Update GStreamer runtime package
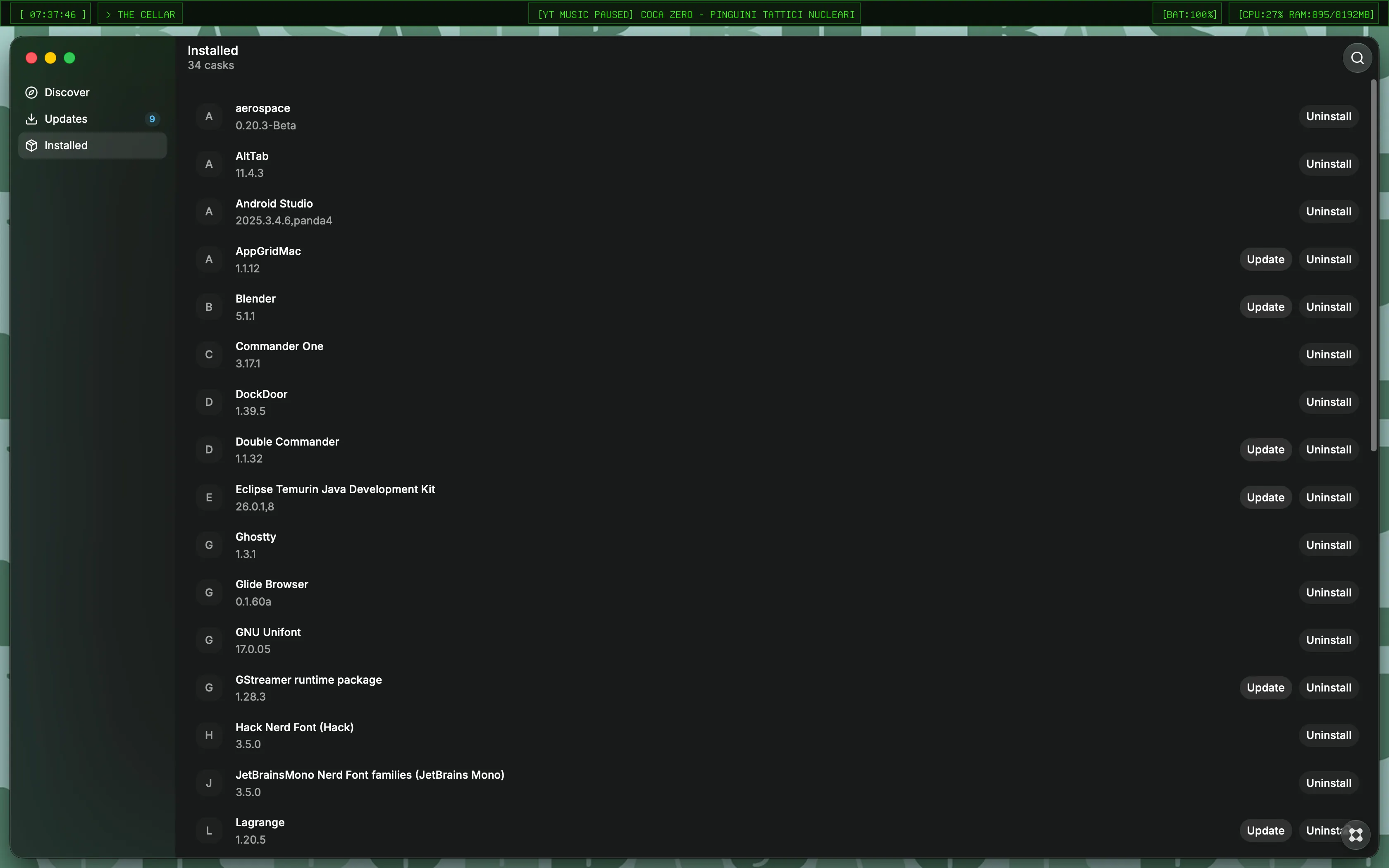Image resolution: width=1389 pixels, height=868 pixels. pyautogui.click(x=1265, y=688)
